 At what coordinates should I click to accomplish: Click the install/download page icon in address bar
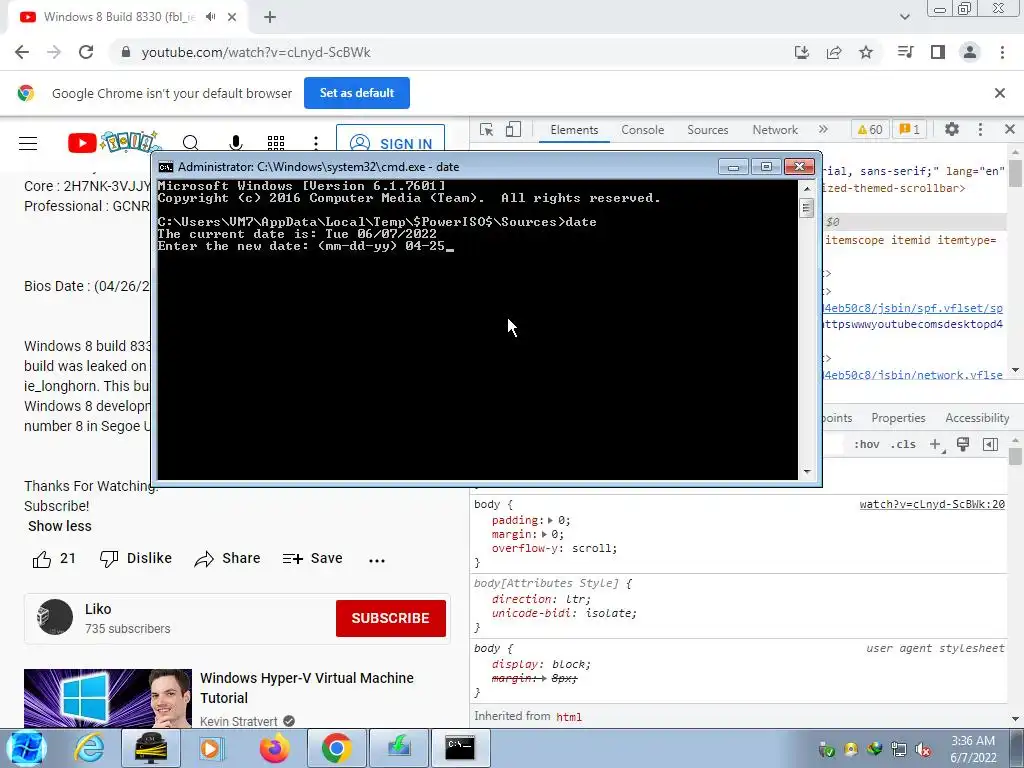pyautogui.click(x=802, y=52)
